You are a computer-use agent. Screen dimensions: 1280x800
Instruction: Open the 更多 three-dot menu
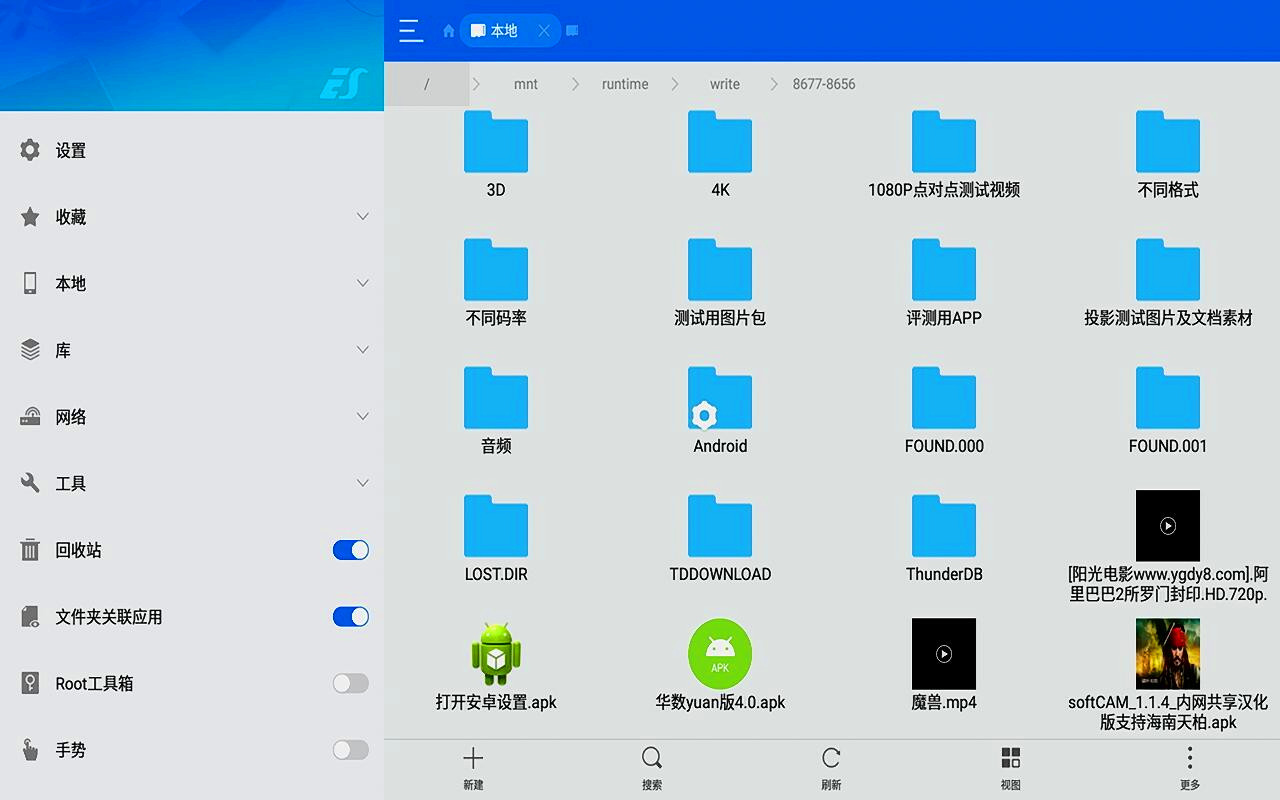click(x=1189, y=758)
